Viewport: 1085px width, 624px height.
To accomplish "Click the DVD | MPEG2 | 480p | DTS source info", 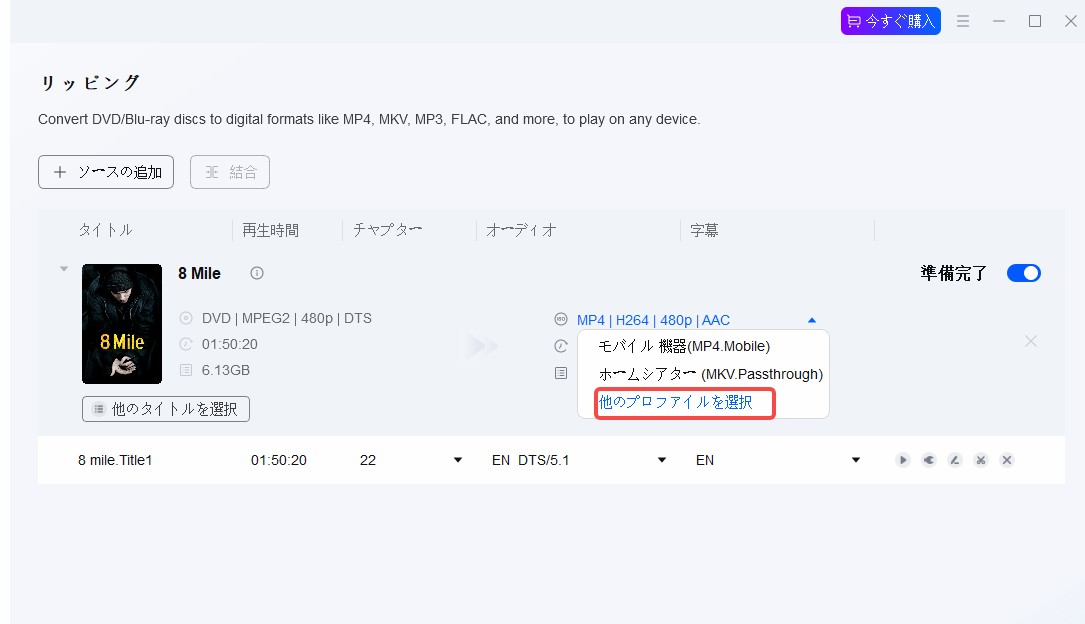I will pyautogui.click(x=286, y=318).
